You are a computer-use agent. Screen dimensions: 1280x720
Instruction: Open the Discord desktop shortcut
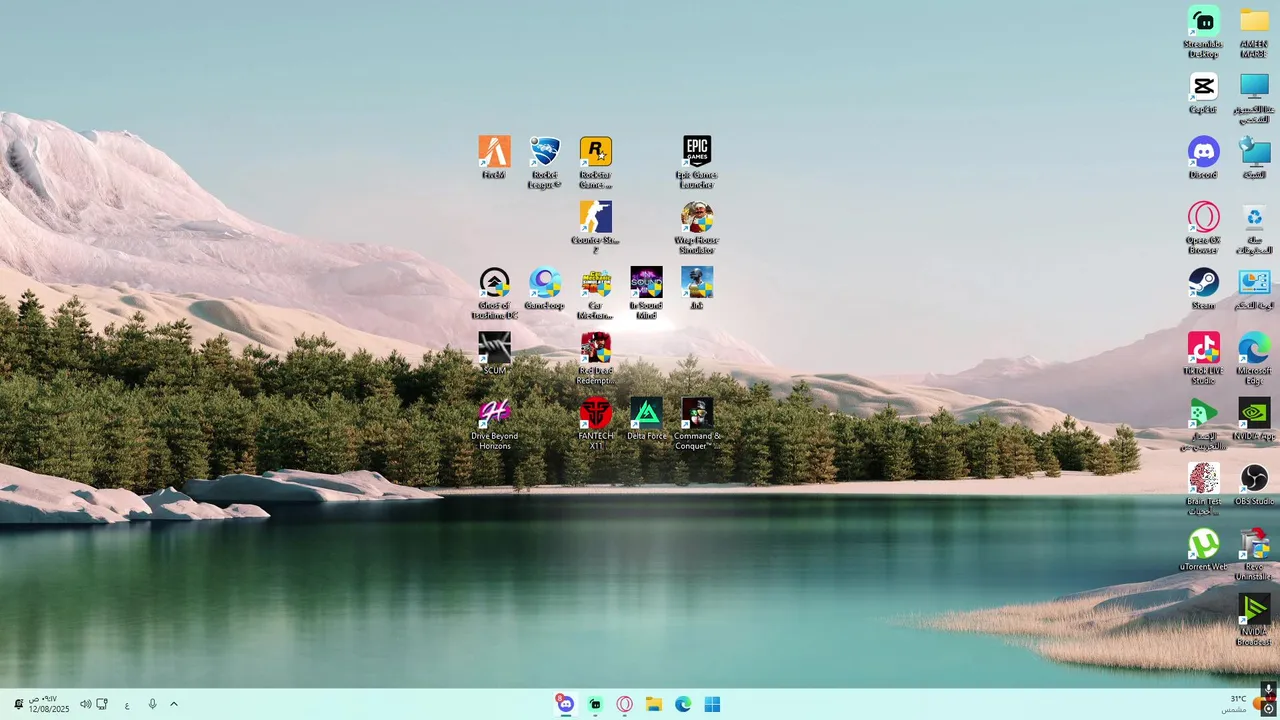point(1203,157)
